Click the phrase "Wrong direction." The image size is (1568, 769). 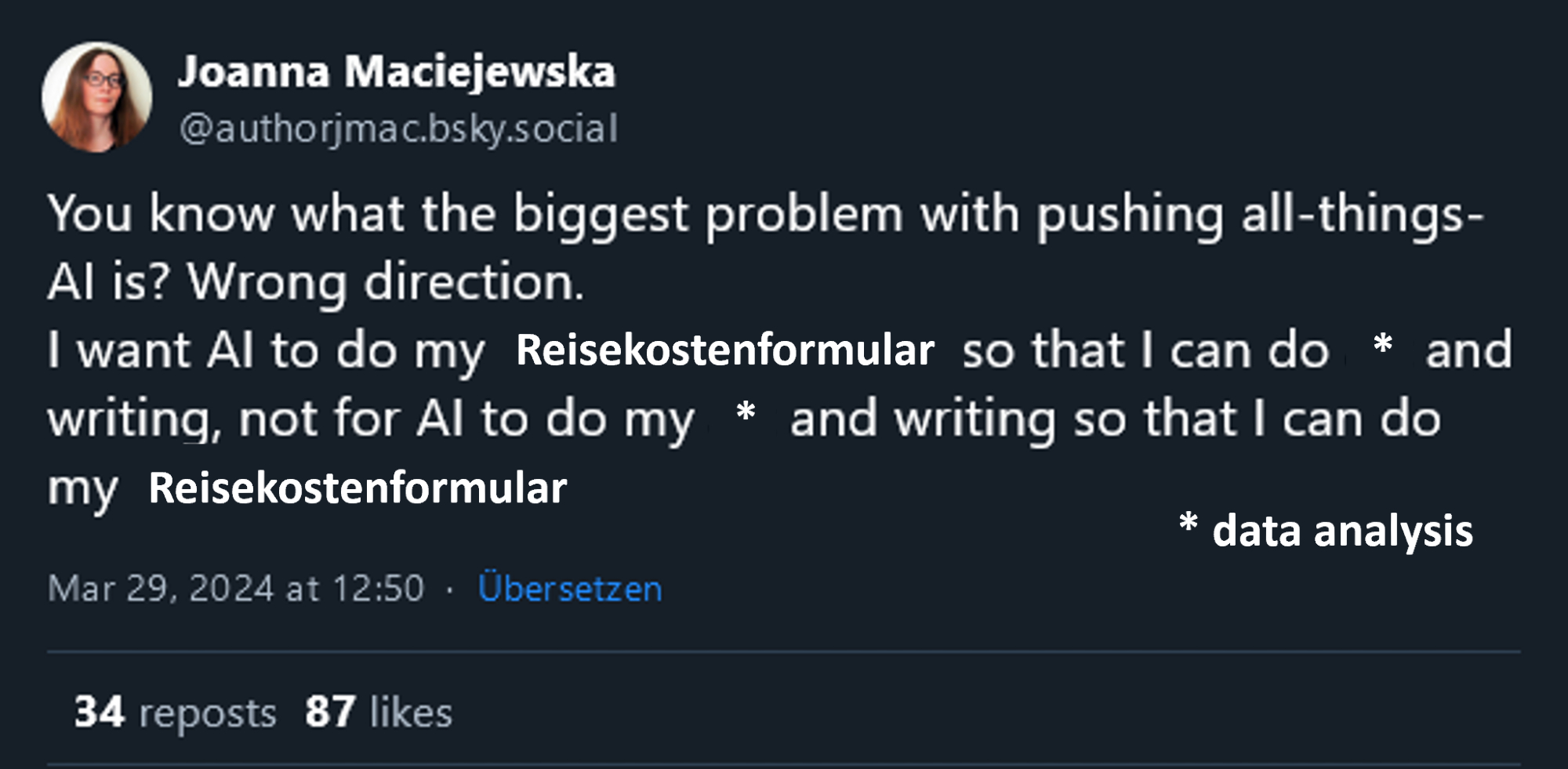pos(386,281)
